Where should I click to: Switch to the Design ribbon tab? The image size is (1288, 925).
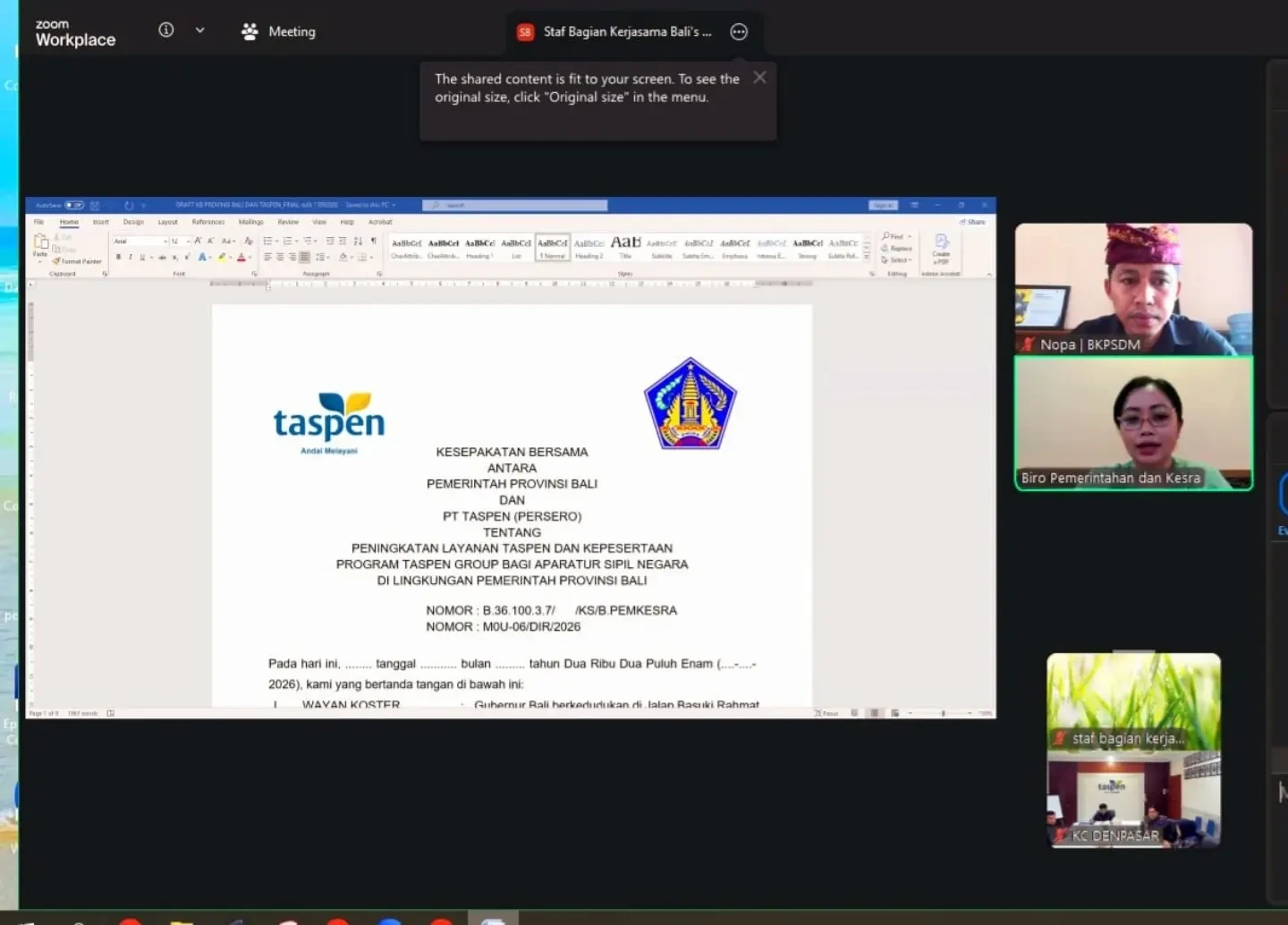[133, 222]
